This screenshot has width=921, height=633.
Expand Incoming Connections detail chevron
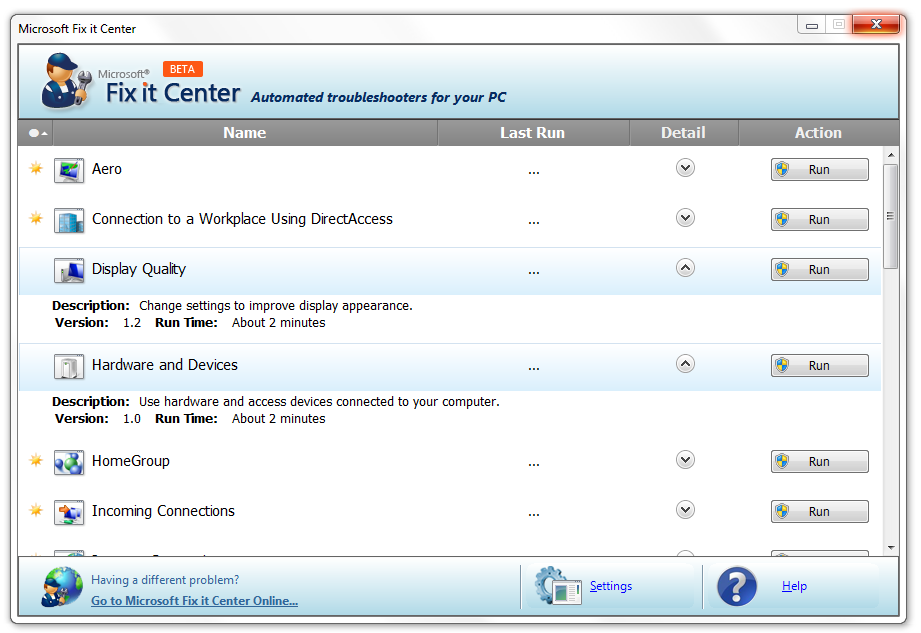click(685, 509)
